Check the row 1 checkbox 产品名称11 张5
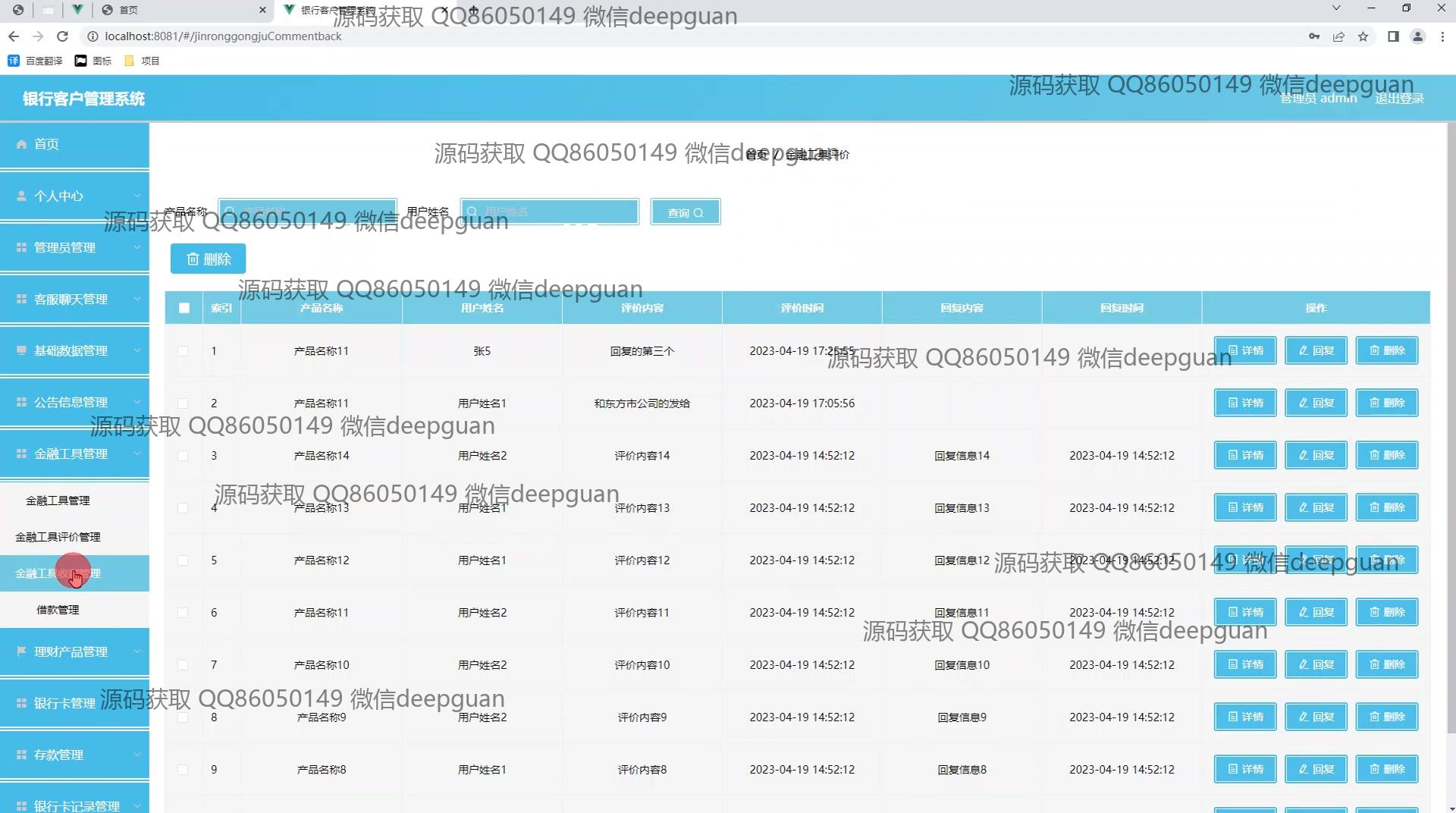1456x813 pixels. [x=183, y=351]
